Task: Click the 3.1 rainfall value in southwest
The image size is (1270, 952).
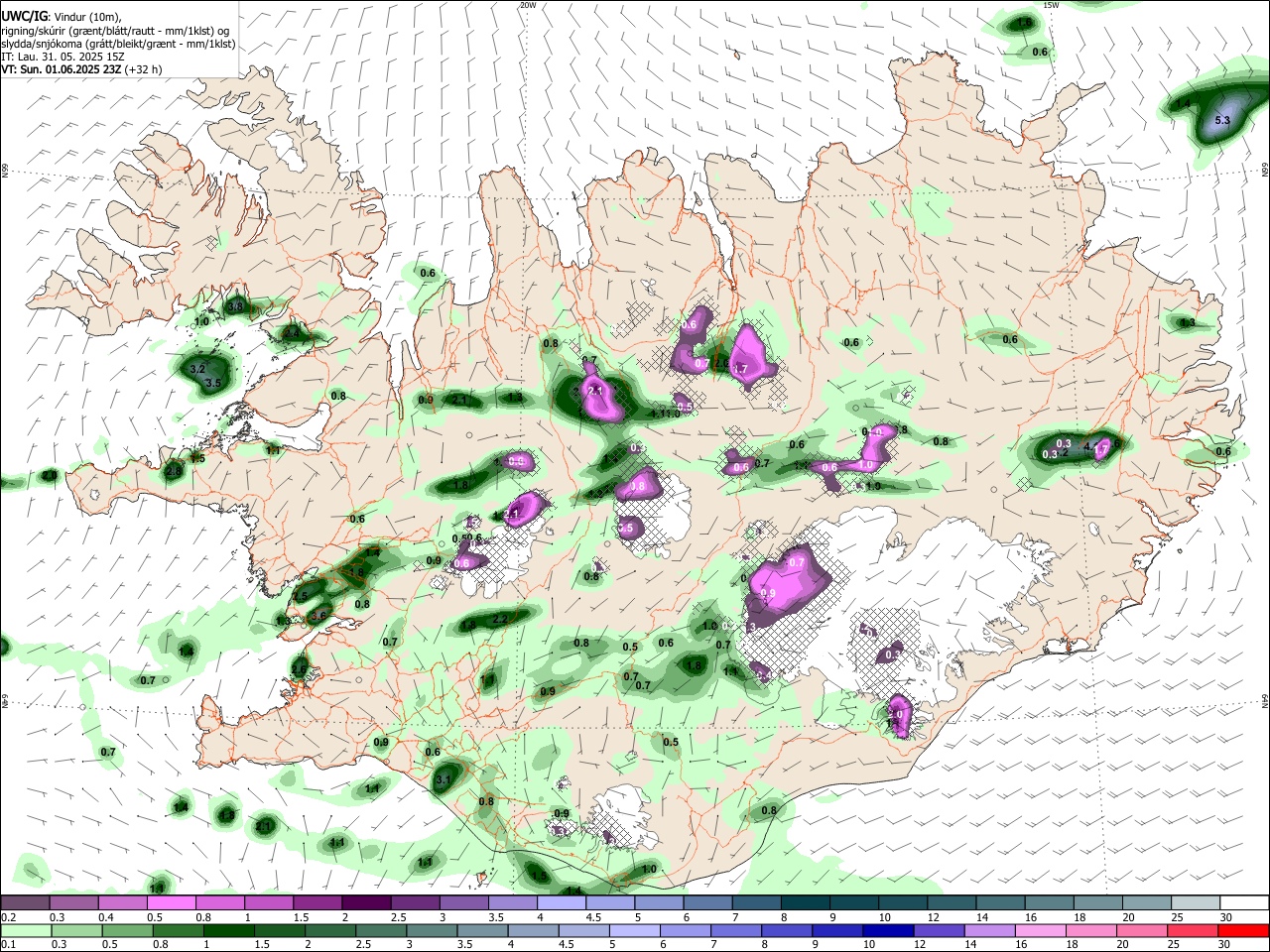Action: click(444, 780)
